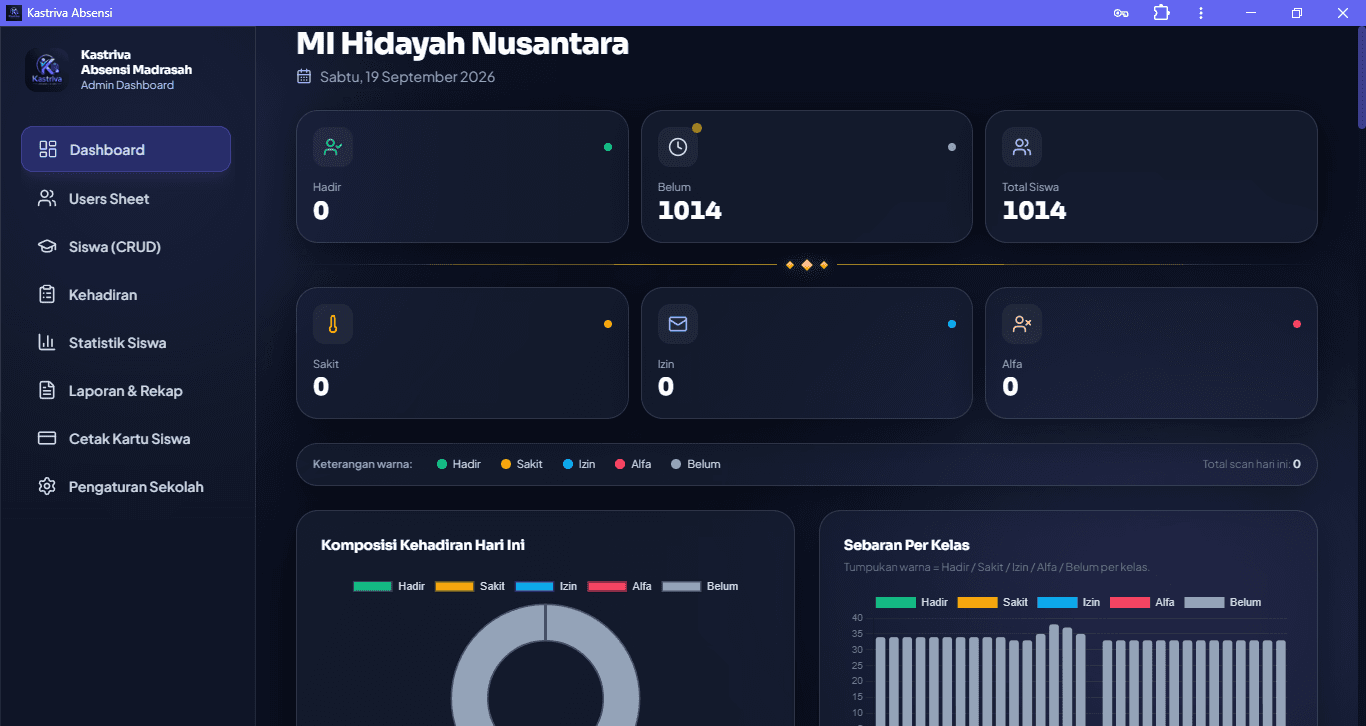Image resolution: width=1366 pixels, height=726 pixels.
Task: Click the Cetak Kartu Siswa card icon
Action: tap(47, 438)
